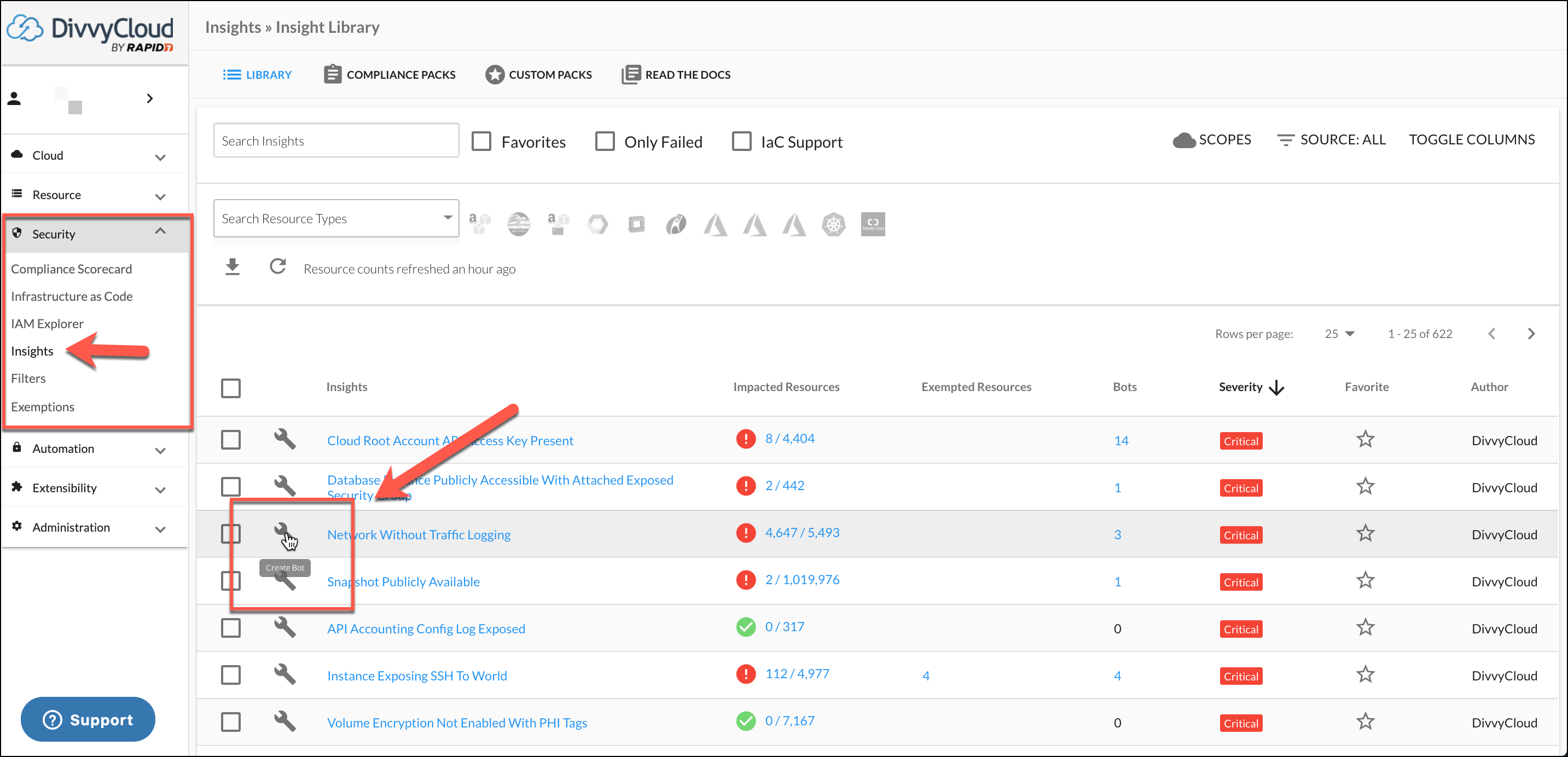Star Cloud Root Account API Access Key as favorite
The width and height of the screenshot is (1568, 757).
pos(1366,439)
